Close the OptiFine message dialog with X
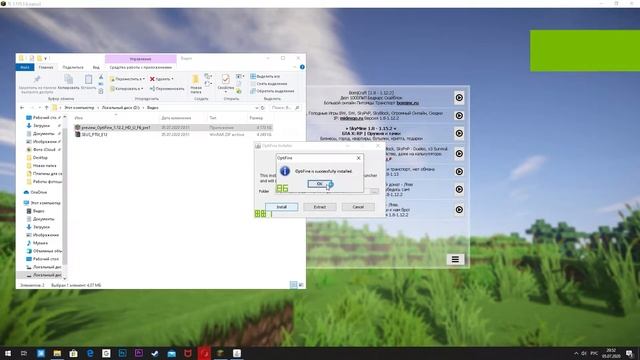 coord(358,158)
